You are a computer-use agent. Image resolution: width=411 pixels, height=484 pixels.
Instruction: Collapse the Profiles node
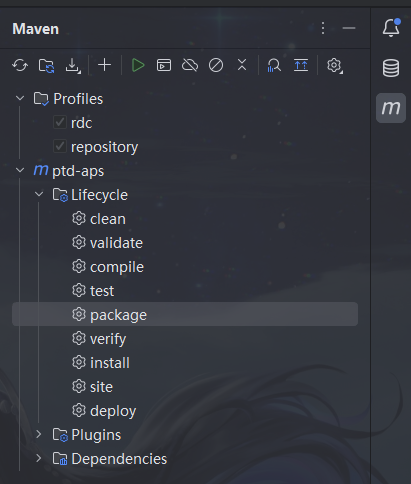[x=20, y=98]
